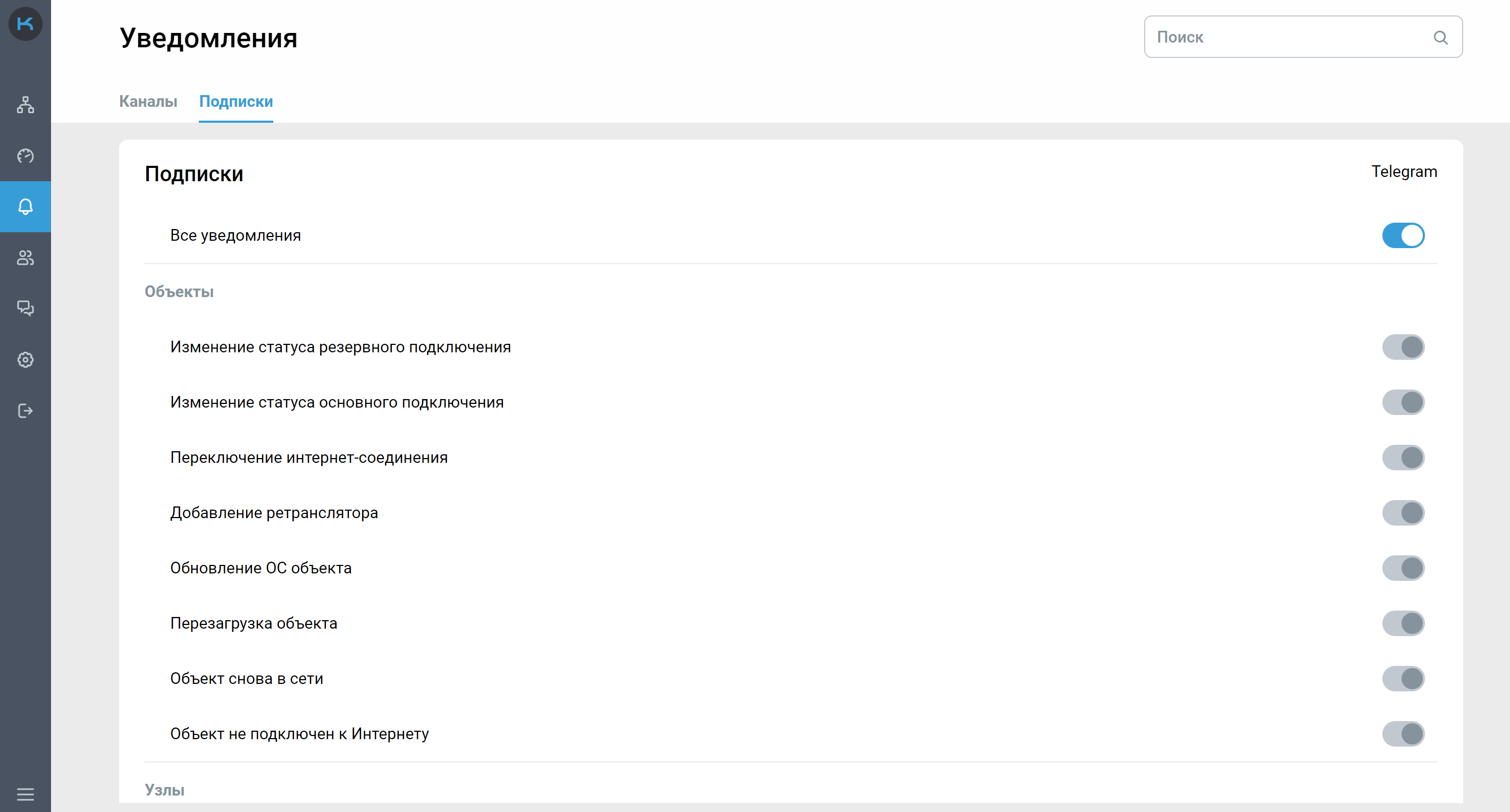Screen dimensions: 1510x812
Task: Expand sidebar with hamburger menu icon
Action: pyautogui.click(x=25, y=794)
